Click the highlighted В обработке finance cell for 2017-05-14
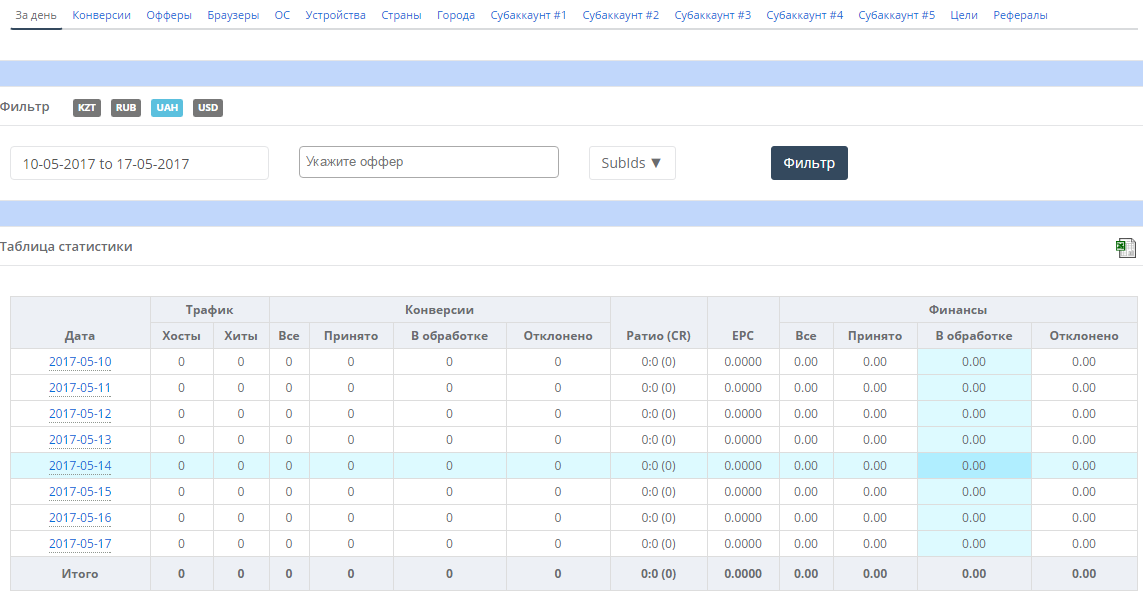 coord(974,465)
